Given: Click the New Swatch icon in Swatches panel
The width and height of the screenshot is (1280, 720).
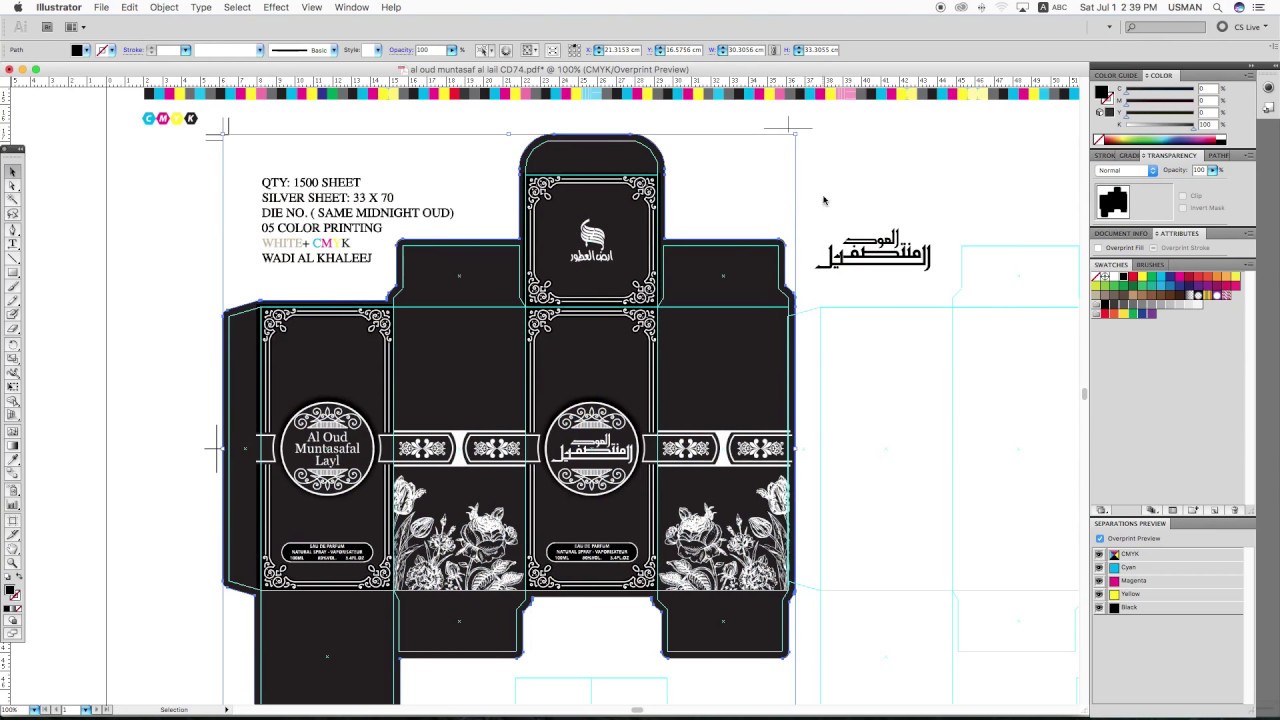Looking at the screenshot, I should (1215, 510).
